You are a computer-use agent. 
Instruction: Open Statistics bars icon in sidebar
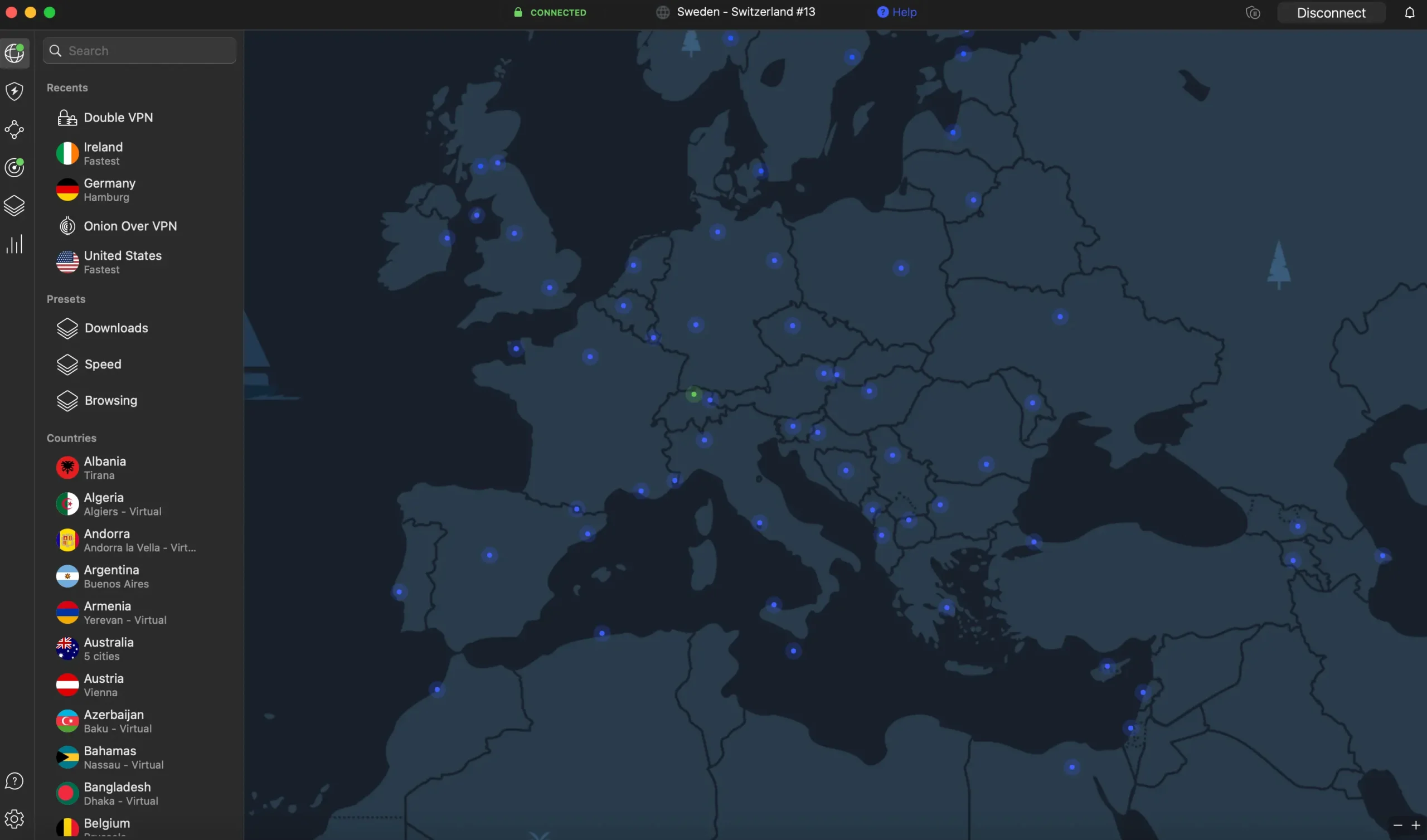click(14, 244)
